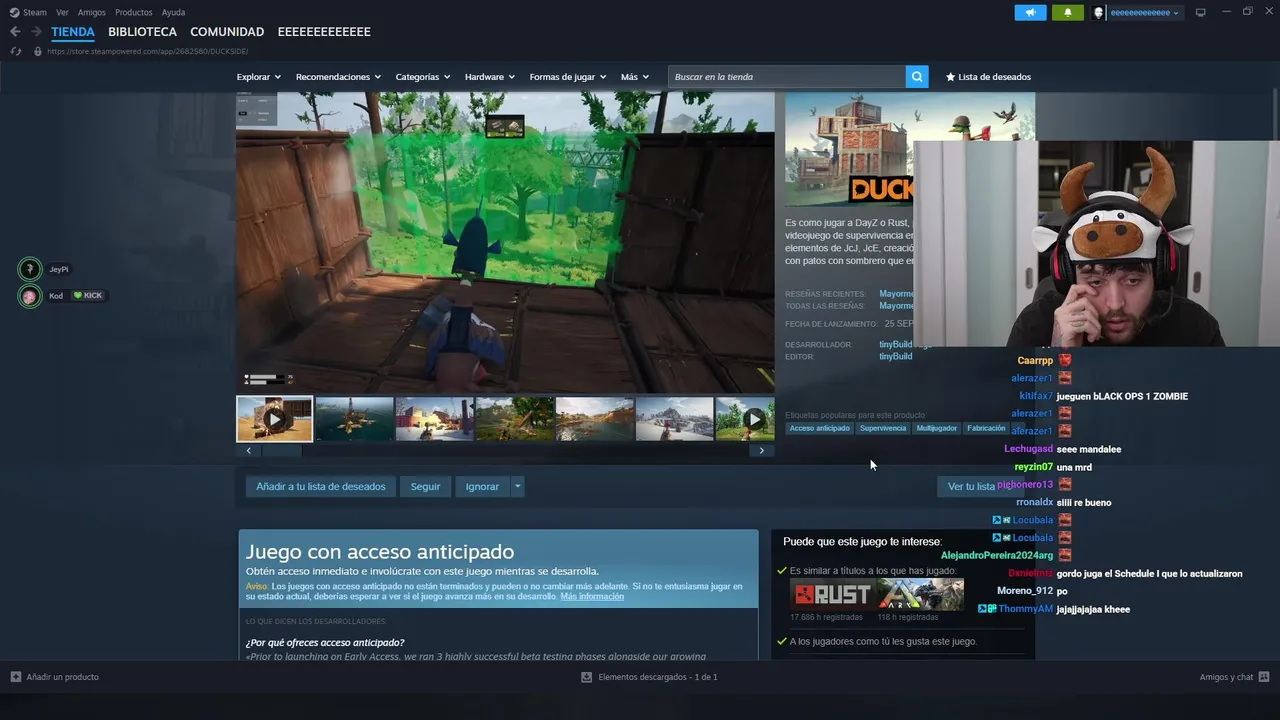Open the EEEEEEEEEEEEE profile tab
The image size is (1280, 720).
[x=324, y=32]
